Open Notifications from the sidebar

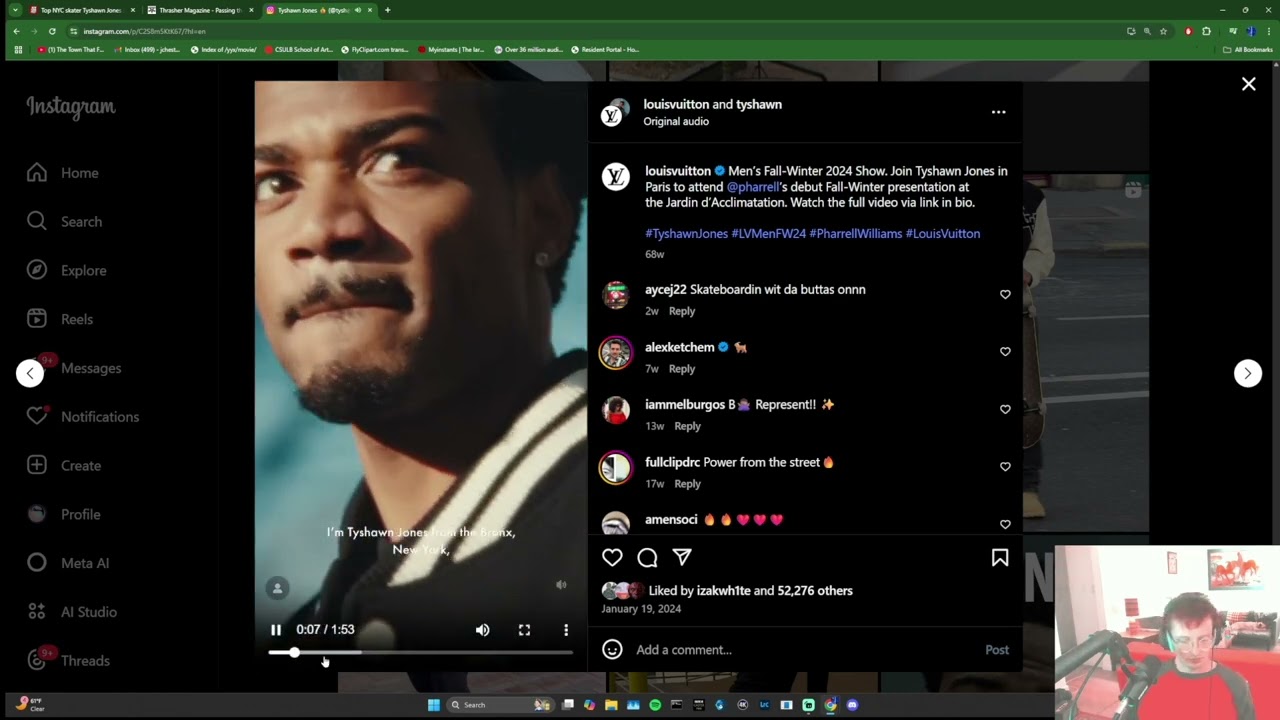click(83, 417)
